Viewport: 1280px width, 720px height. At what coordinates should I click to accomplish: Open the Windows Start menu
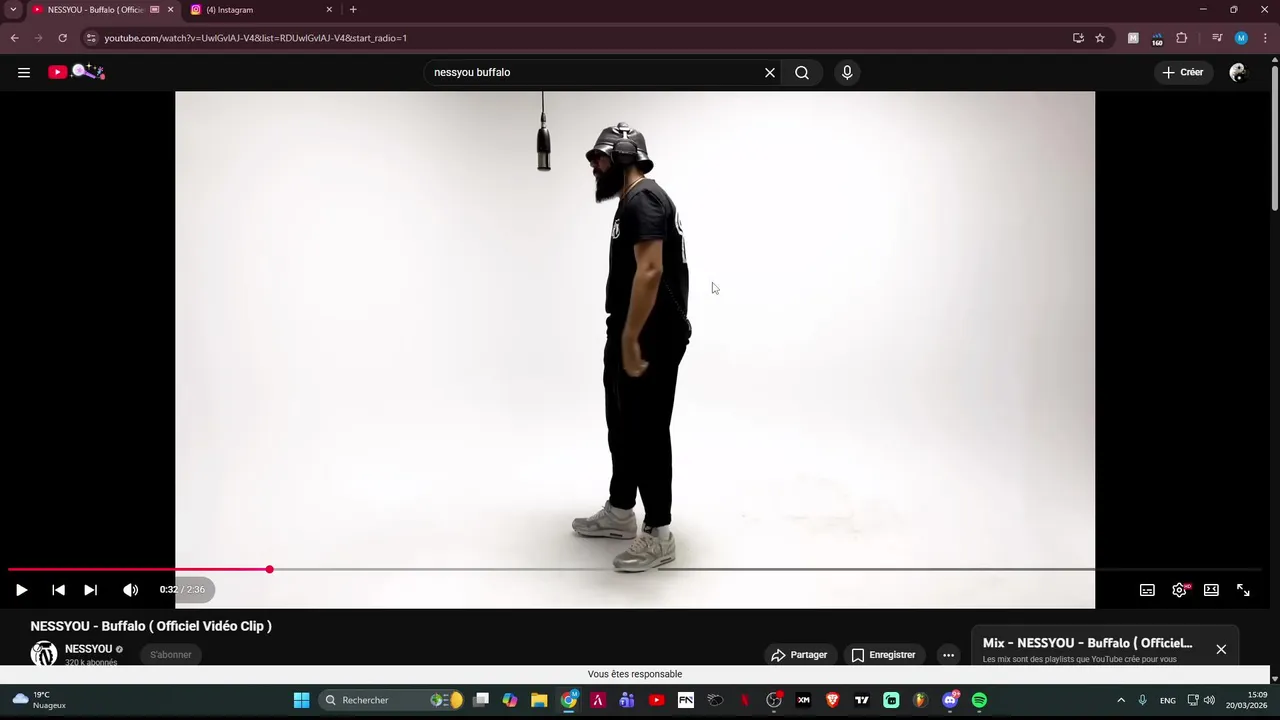(x=301, y=700)
